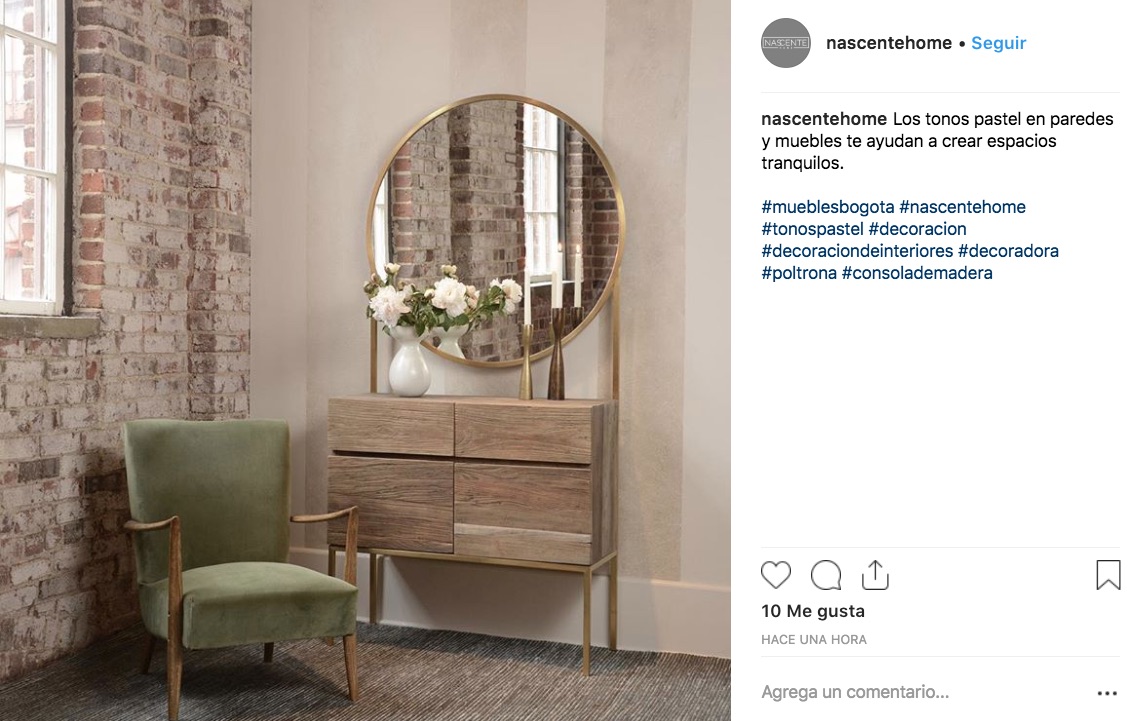This screenshot has width=1148, height=721.
Task: Open nascentehome username in header
Action: (x=889, y=43)
